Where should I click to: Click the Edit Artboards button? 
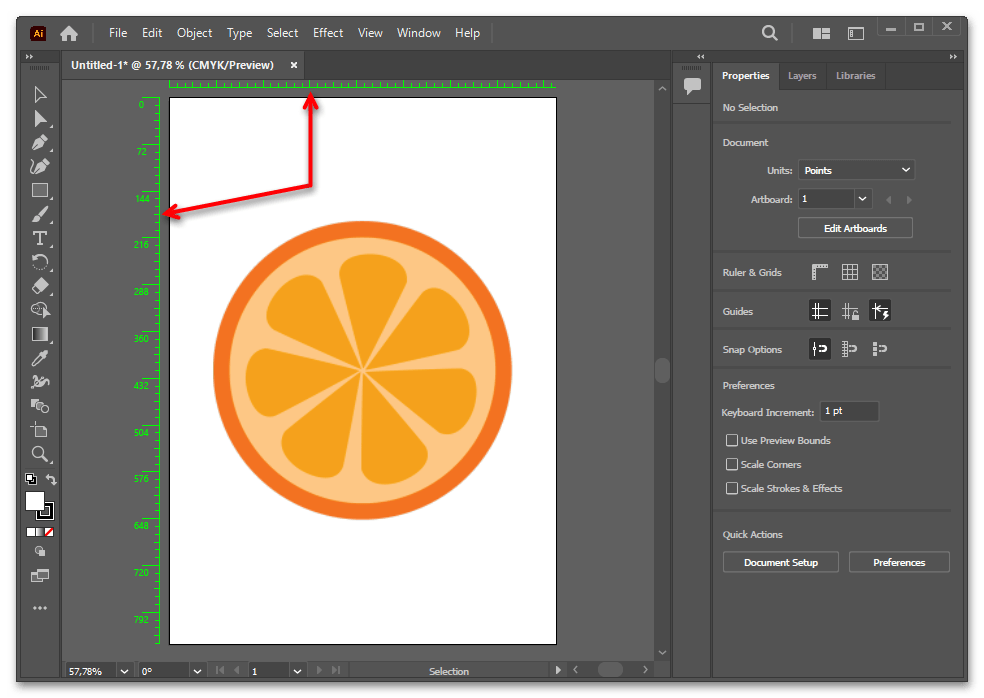pos(855,228)
